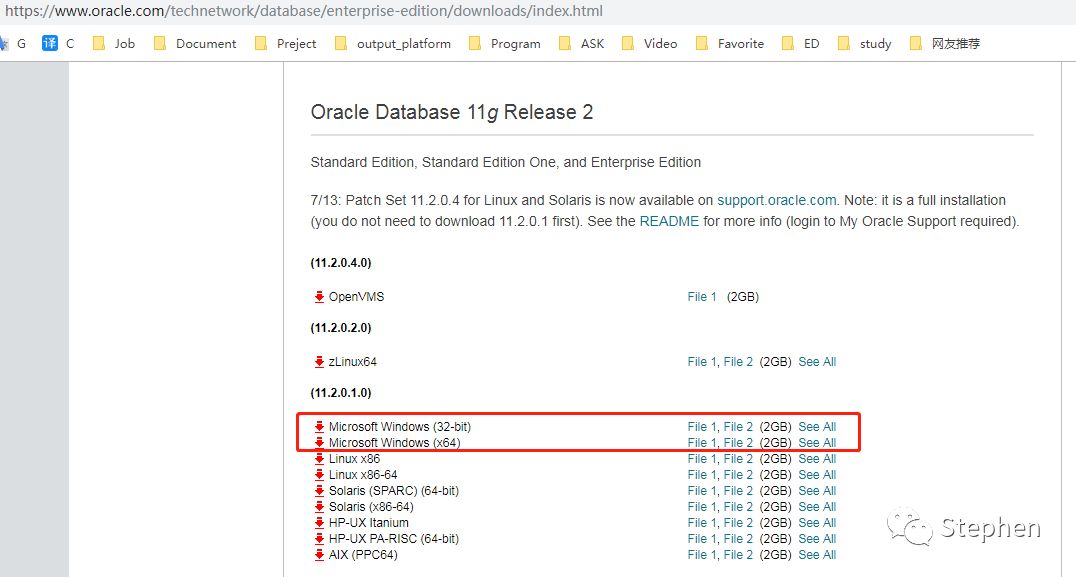Click the Oracle Database 11g Release 2 heading
The width and height of the screenshot is (1076, 577).
click(x=452, y=113)
